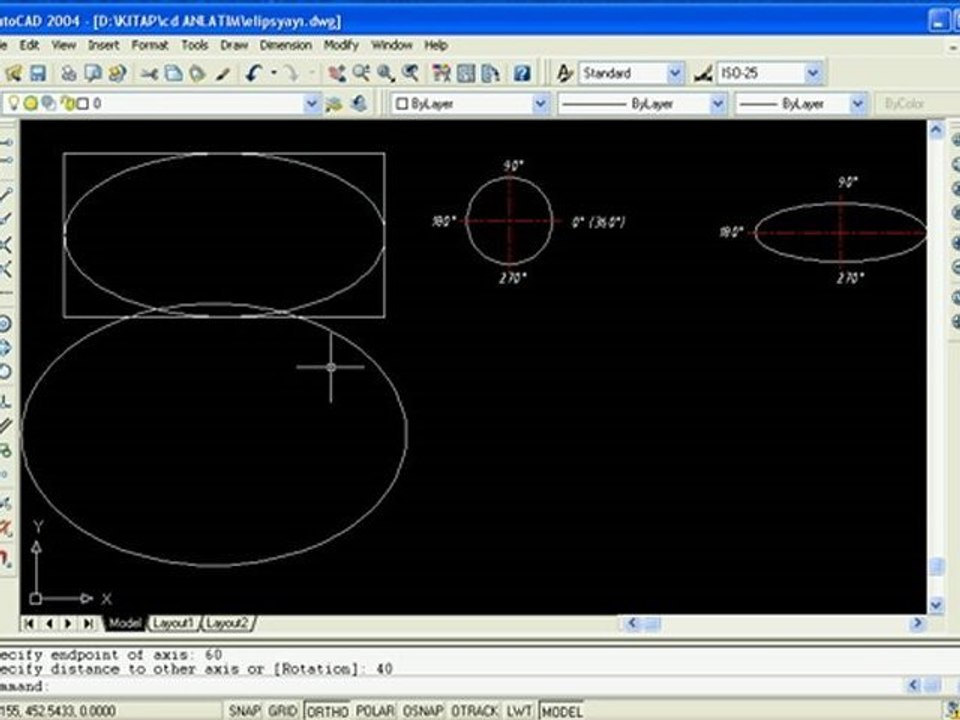Switch to the Layout2 tab
Viewport: 960px width, 720px height.
(227, 623)
